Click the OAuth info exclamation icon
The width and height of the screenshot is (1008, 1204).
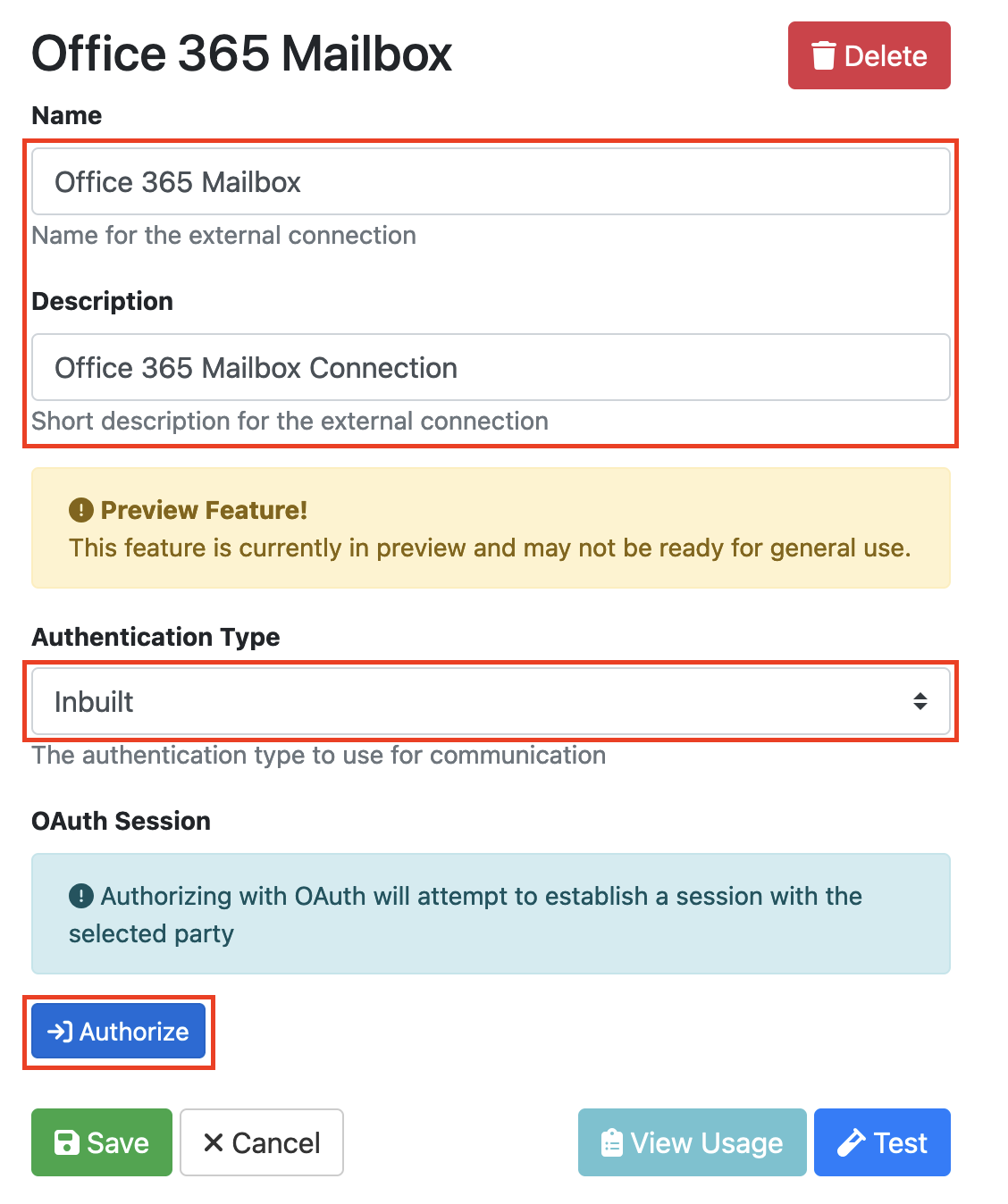click(80, 895)
